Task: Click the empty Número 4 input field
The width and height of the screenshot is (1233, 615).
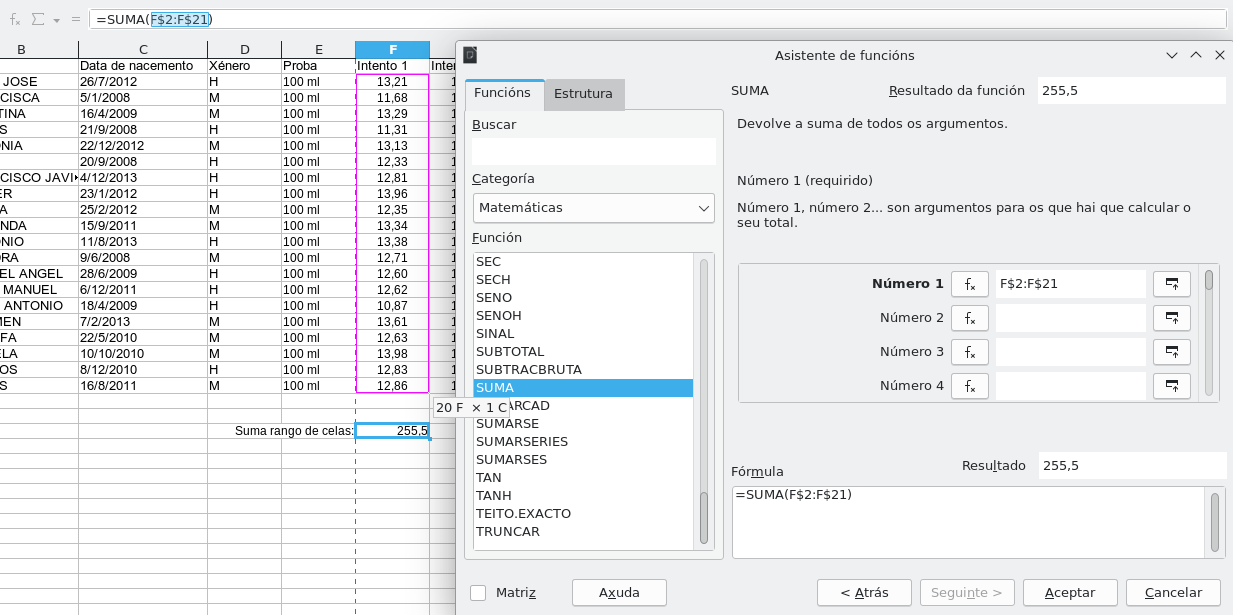Action: click(x=1070, y=386)
